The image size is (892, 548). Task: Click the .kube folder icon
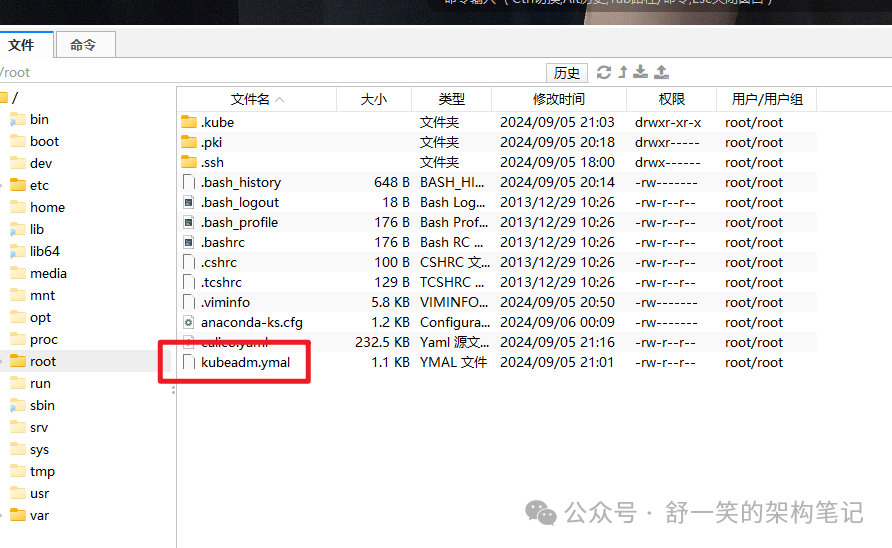point(189,122)
